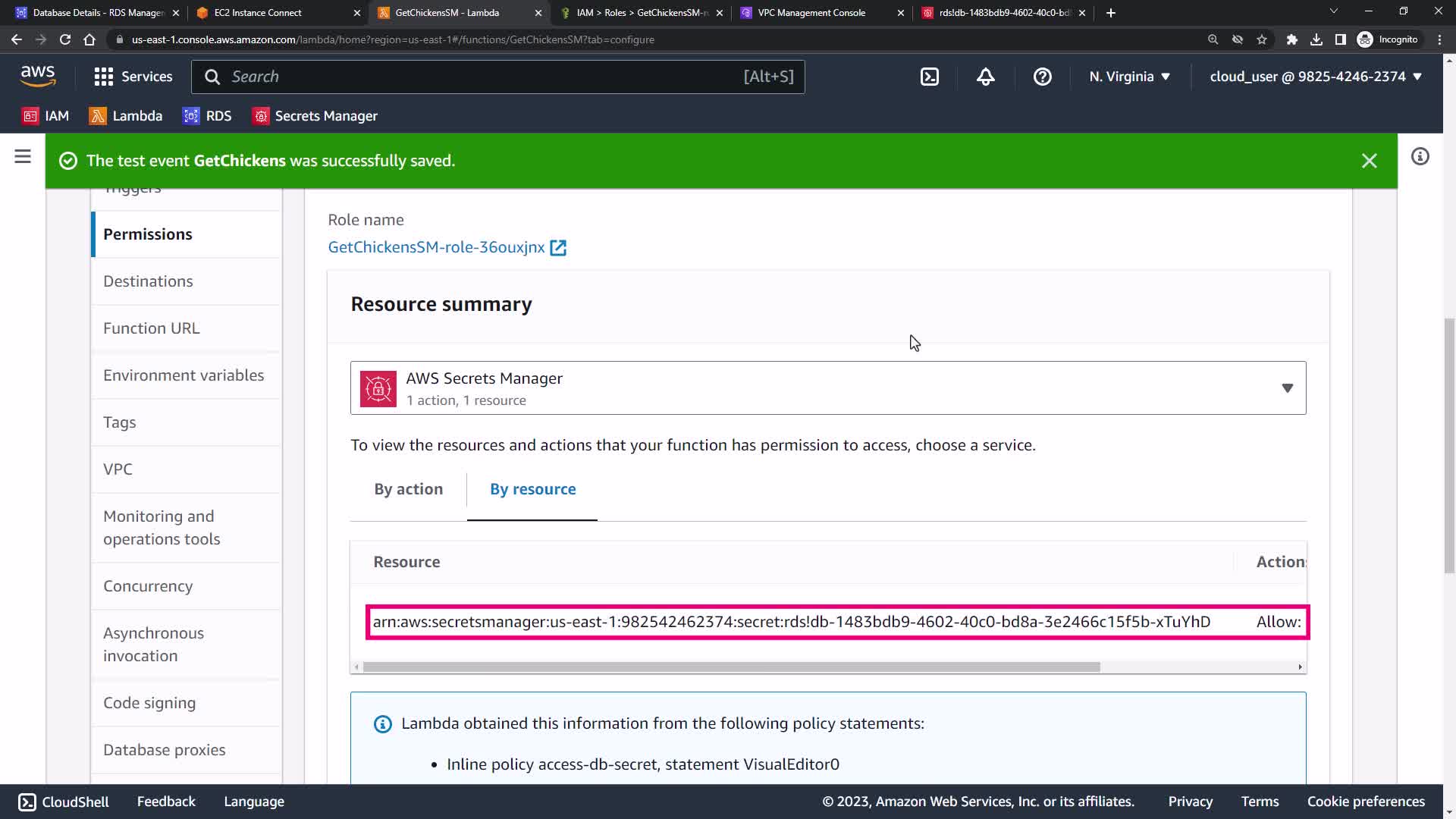
Task: Open the N. Virginia region selector
Action: pos(1129,77)
